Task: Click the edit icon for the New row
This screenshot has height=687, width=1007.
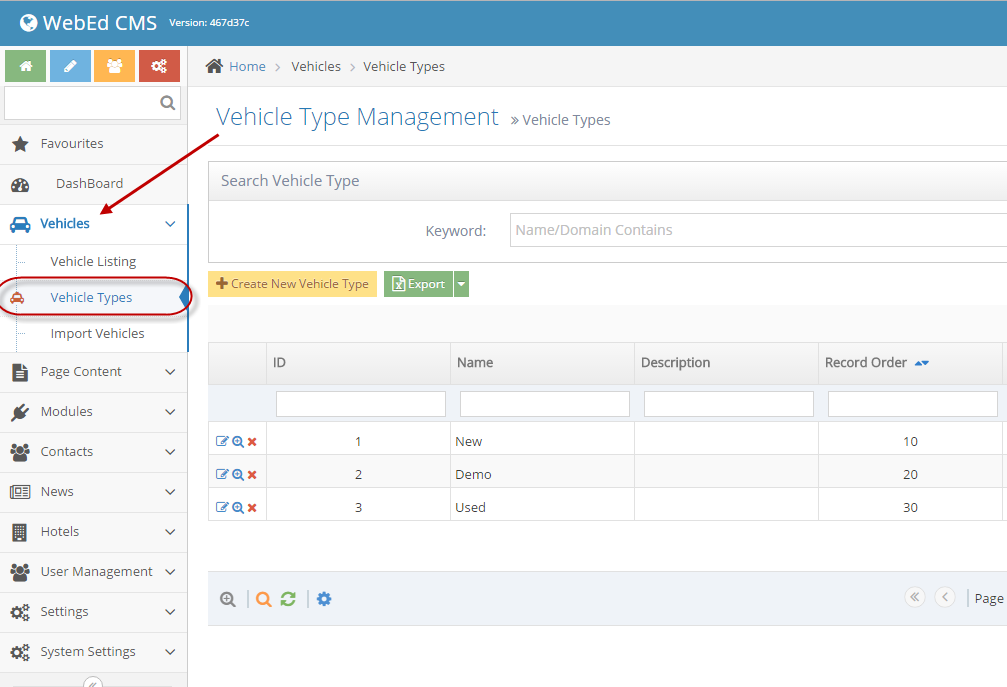Action: 222,442
